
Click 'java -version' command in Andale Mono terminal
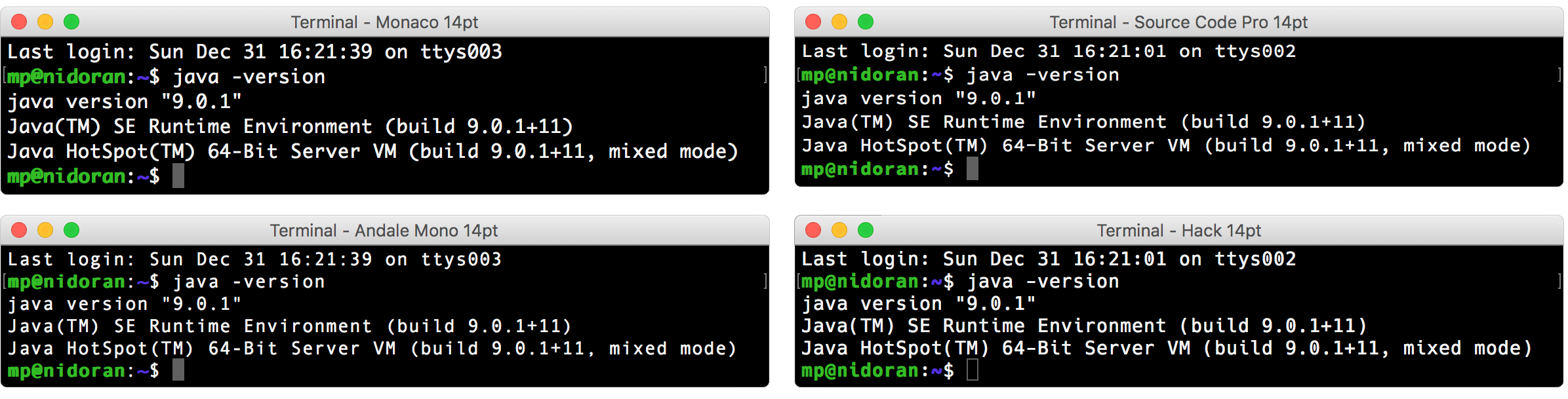pos(249,282)
